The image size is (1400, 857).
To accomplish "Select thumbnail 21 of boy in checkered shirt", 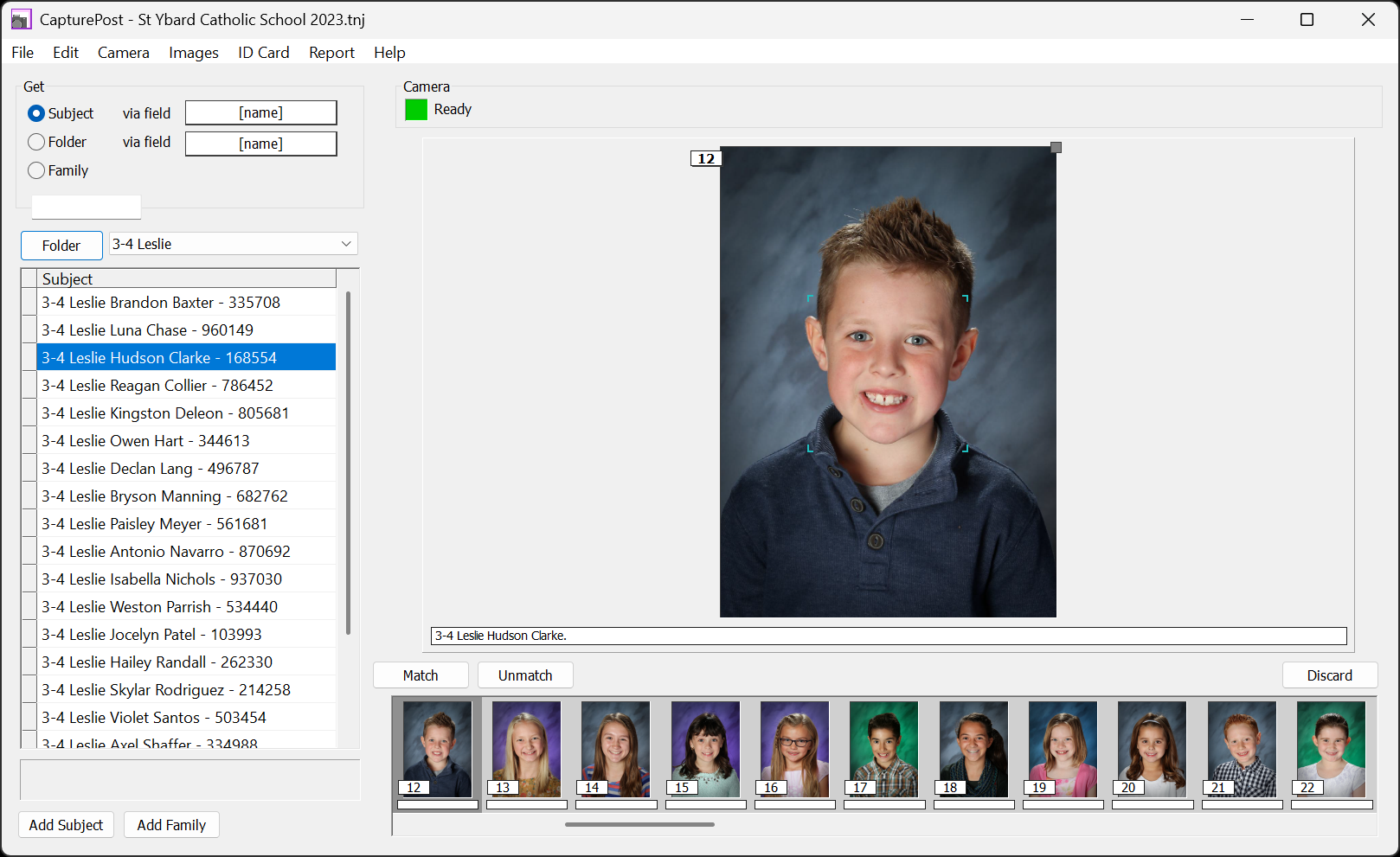I will (x=1241, y=748).
